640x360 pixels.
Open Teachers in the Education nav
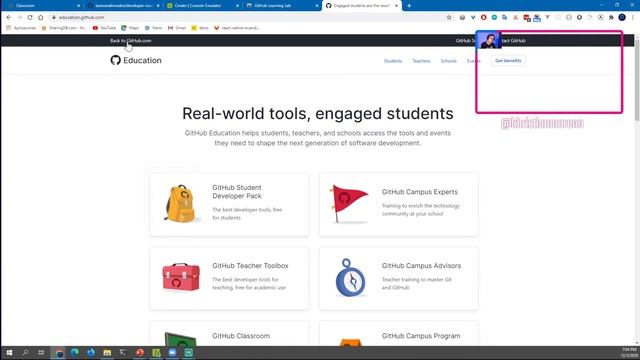(421, 61)
